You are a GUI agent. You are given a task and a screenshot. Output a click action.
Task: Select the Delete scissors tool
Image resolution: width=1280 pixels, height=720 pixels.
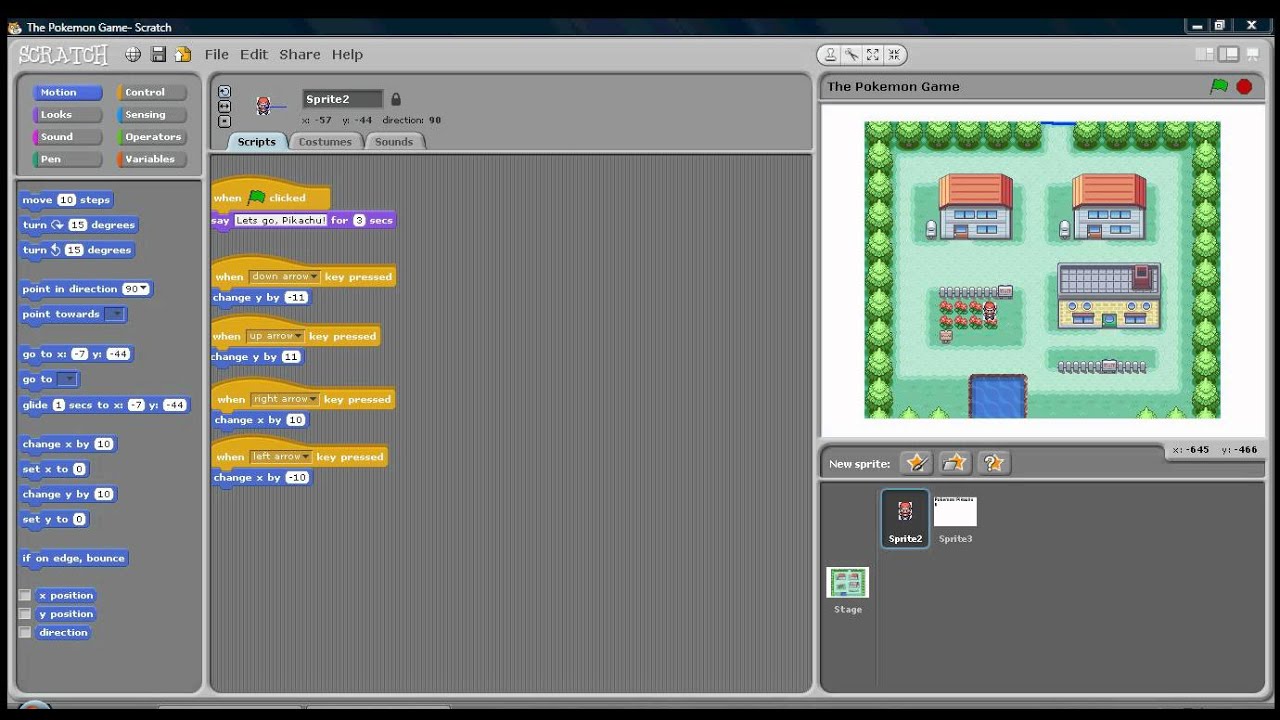pos(851,55)
